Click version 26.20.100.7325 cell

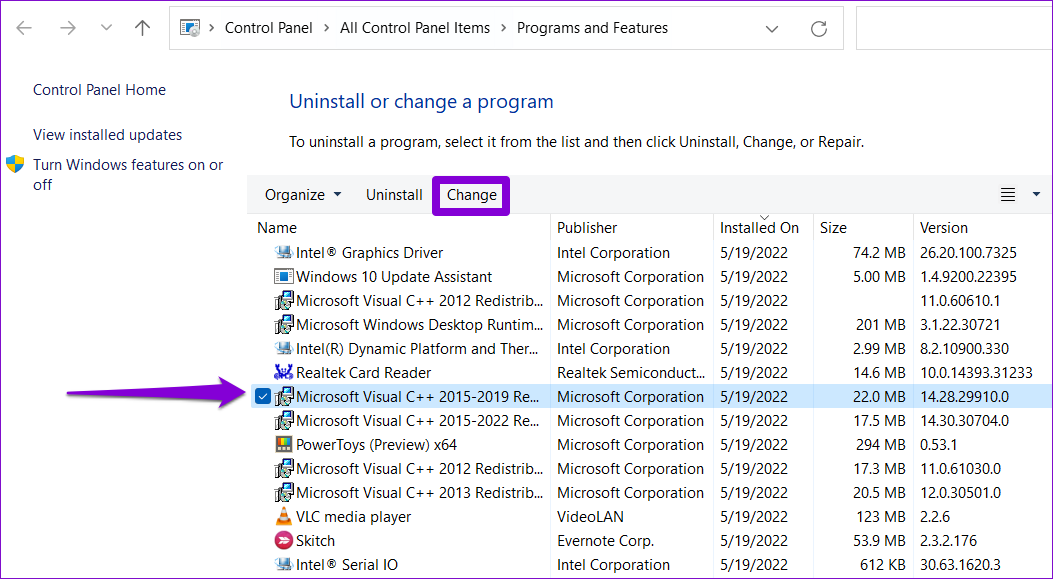click(968, 253)
